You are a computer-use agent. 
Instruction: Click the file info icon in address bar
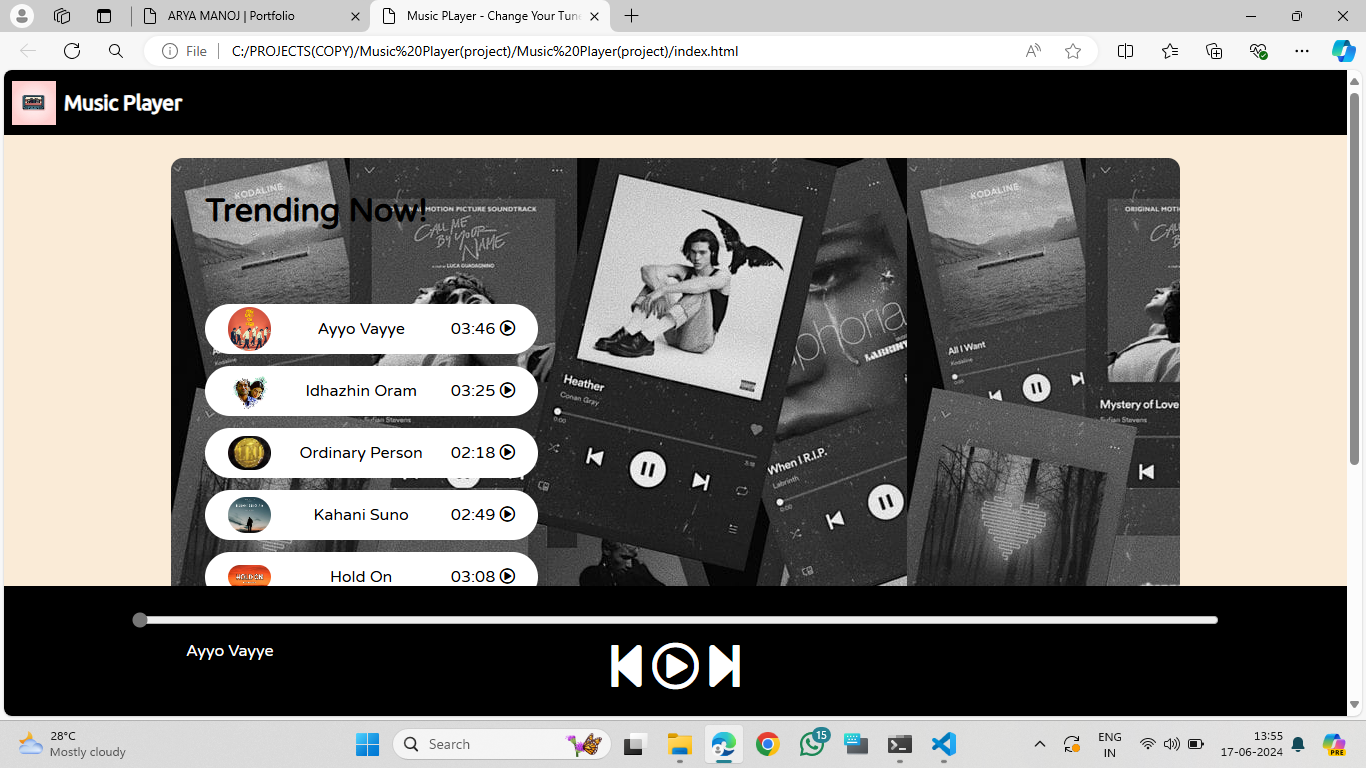pos(170,51)
